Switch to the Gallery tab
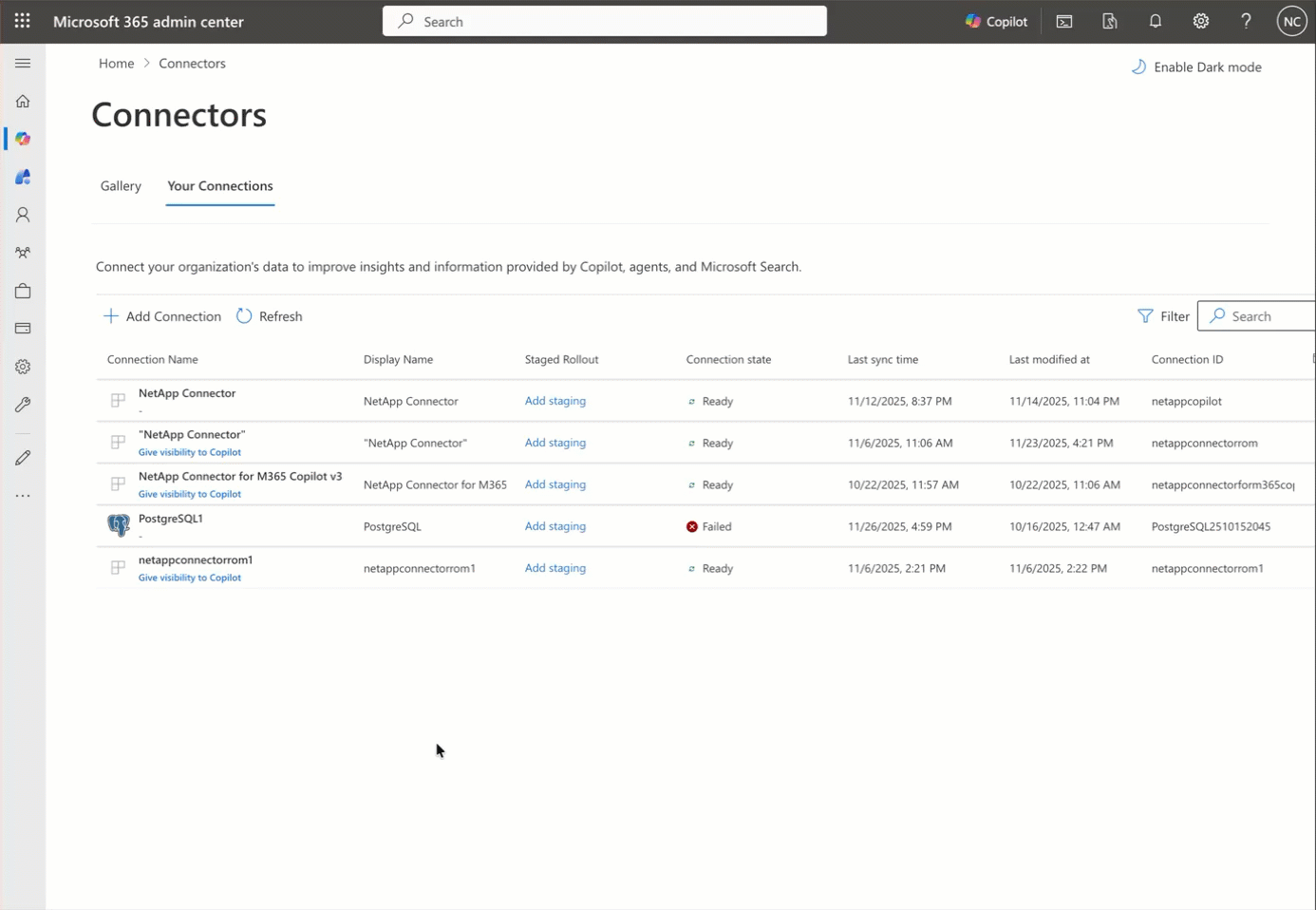Image resolution: width=1316 pixels, height=910 pixels. pyautogui.click(x=121, y=186)
